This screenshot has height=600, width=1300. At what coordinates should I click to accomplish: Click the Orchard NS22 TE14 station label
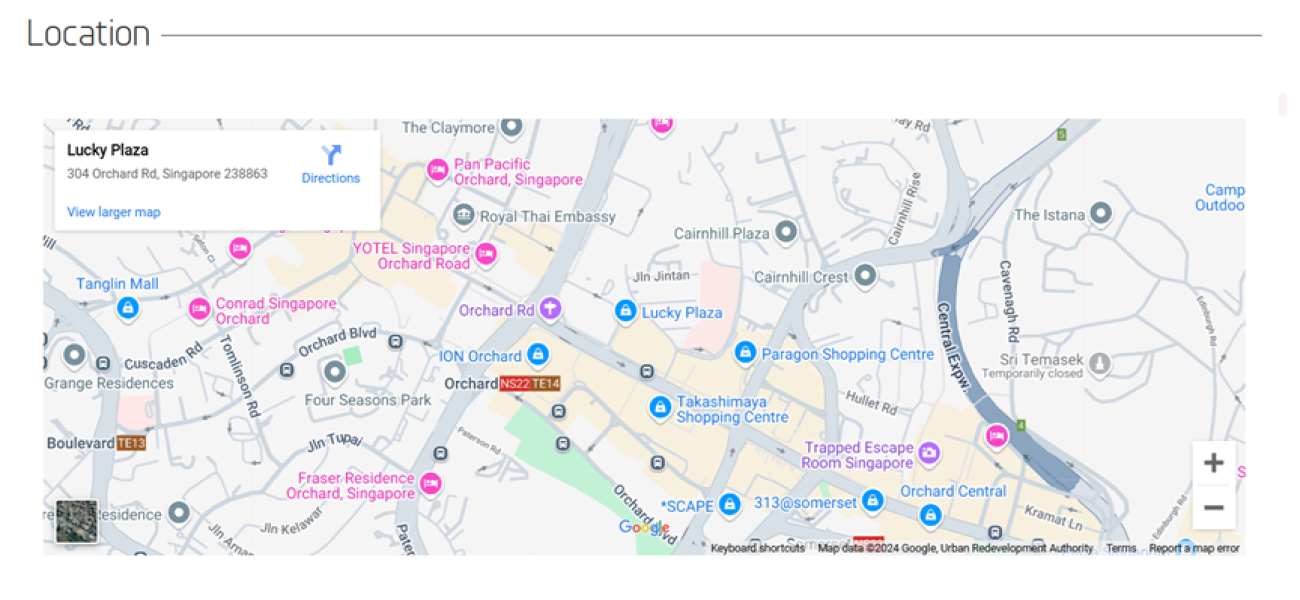click(x=502, y=384)
